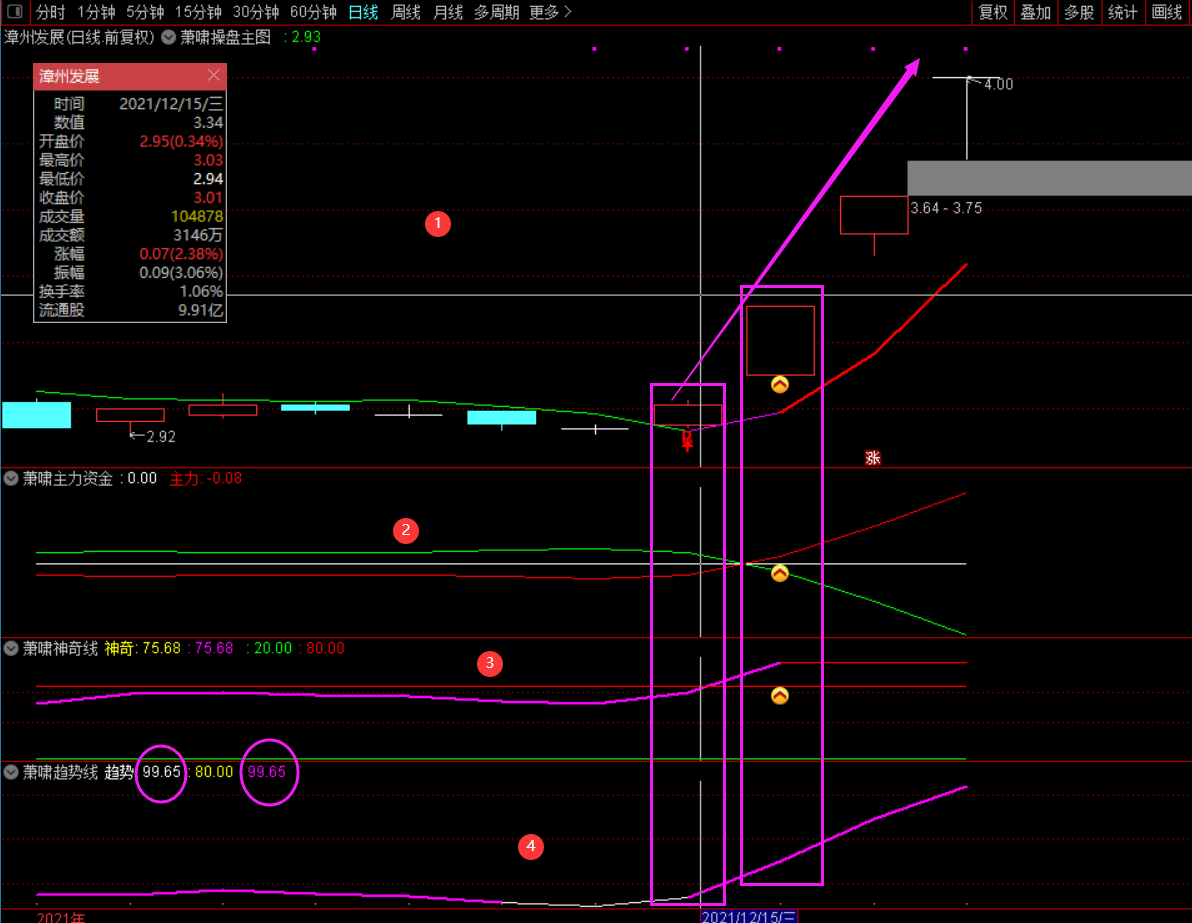Open the 萧啸神奇线 indicator dropdown

click(x=11, y=648)
